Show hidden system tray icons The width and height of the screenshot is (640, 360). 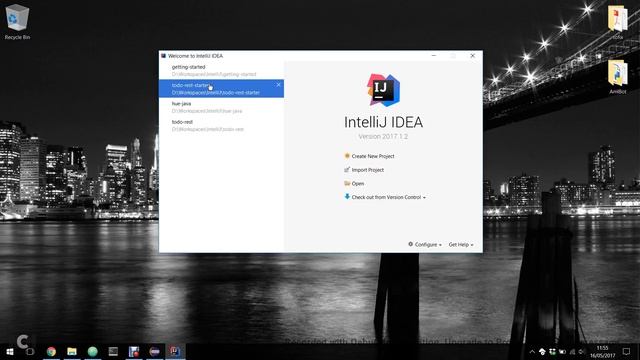pos(532,352)
